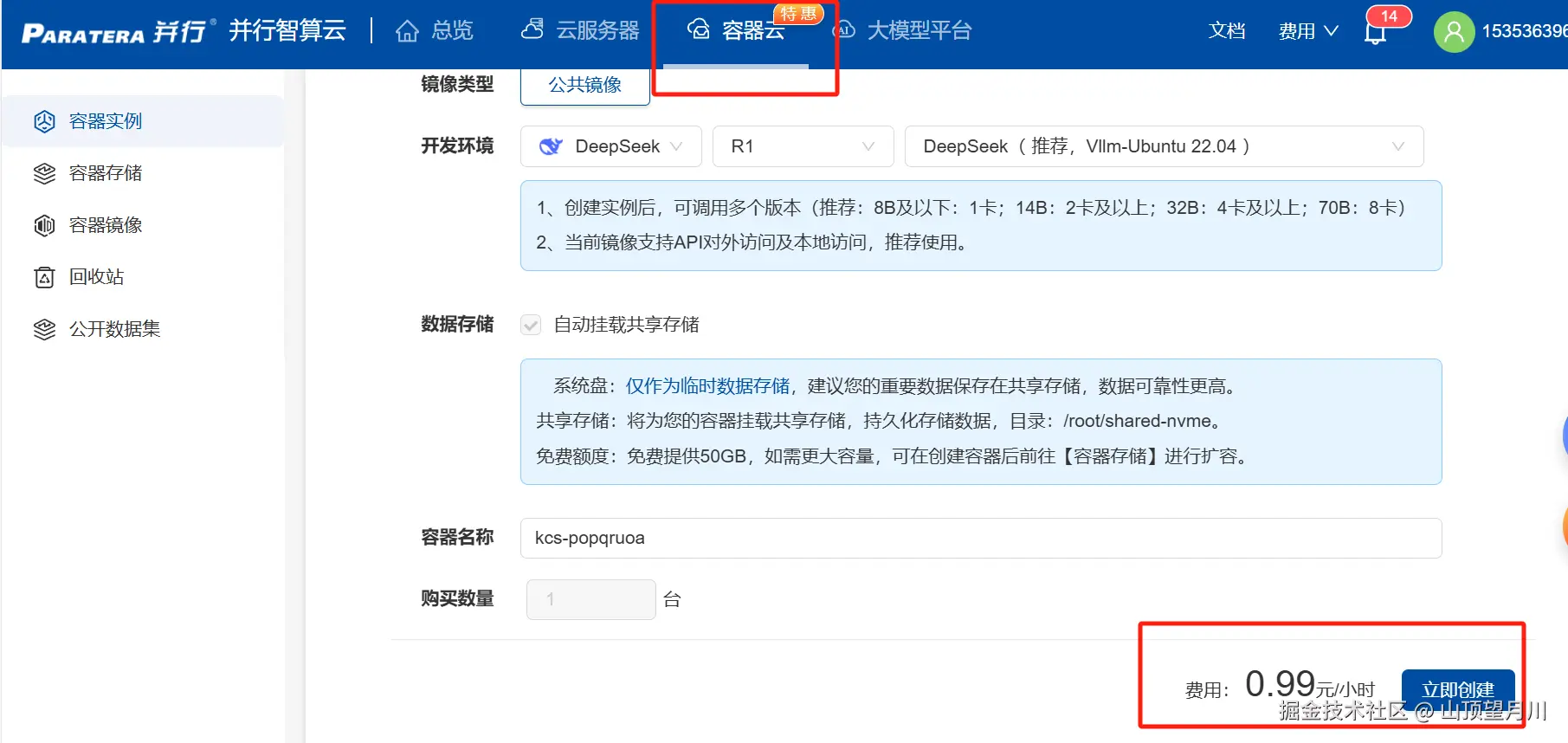
Task: Open the Vllm-Ubuntu 22.04 image dropdown
Action: click(1164, 146)
